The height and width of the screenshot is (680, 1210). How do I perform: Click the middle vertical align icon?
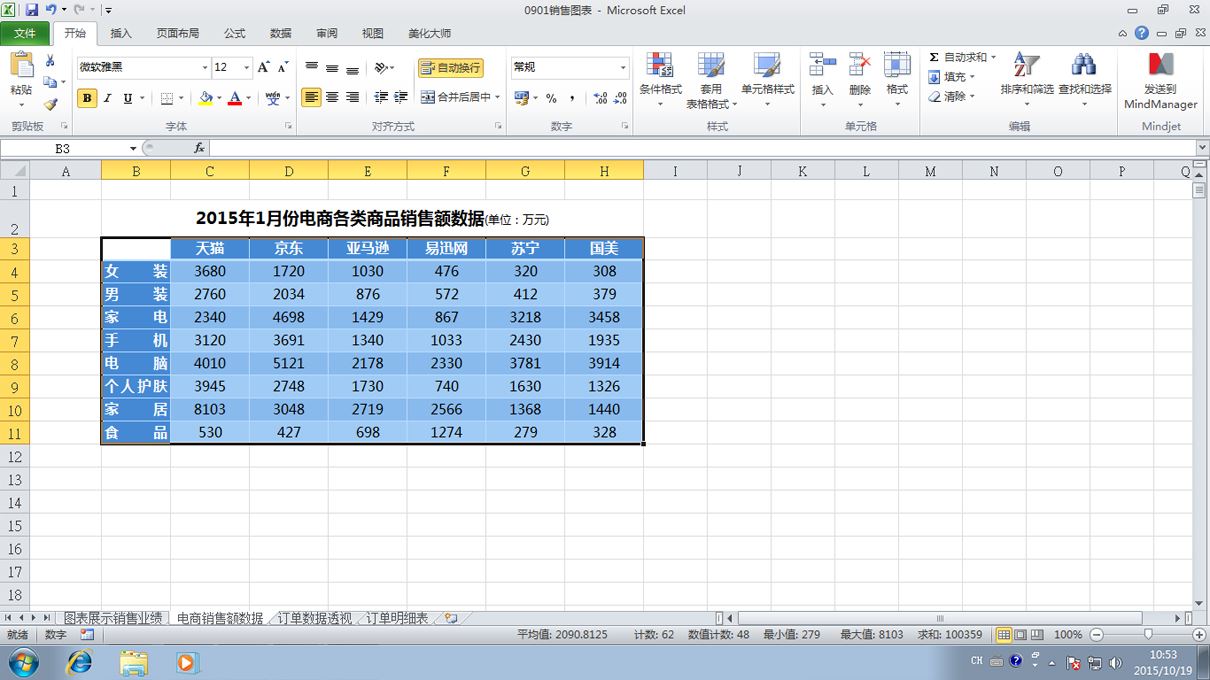click(x=332, y=67)
